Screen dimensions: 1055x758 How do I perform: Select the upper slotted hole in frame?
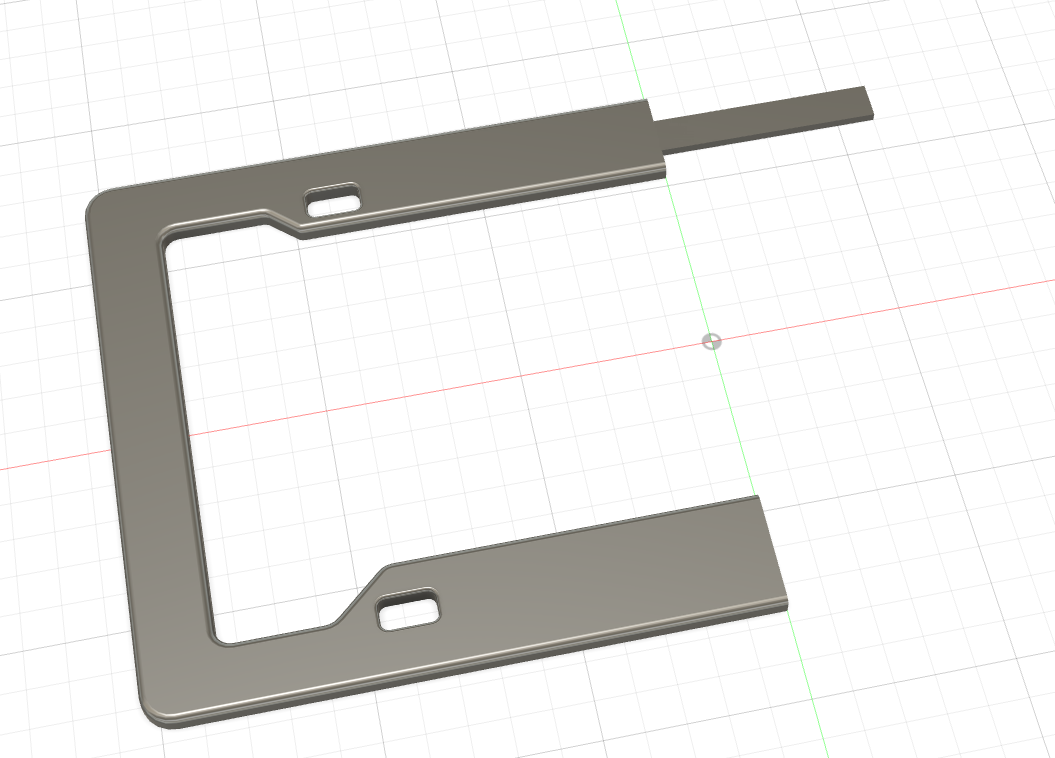click(332, 200)
